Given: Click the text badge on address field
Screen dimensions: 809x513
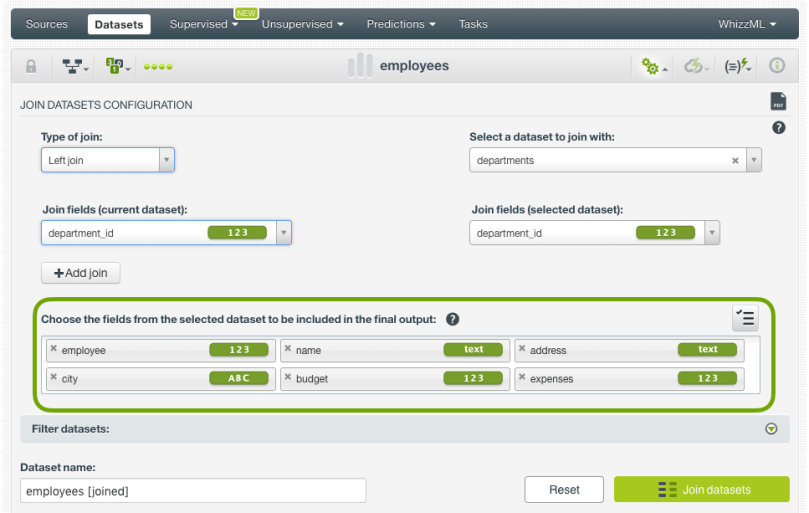Looking at the screenshot, I should click(x=707, y=349).
